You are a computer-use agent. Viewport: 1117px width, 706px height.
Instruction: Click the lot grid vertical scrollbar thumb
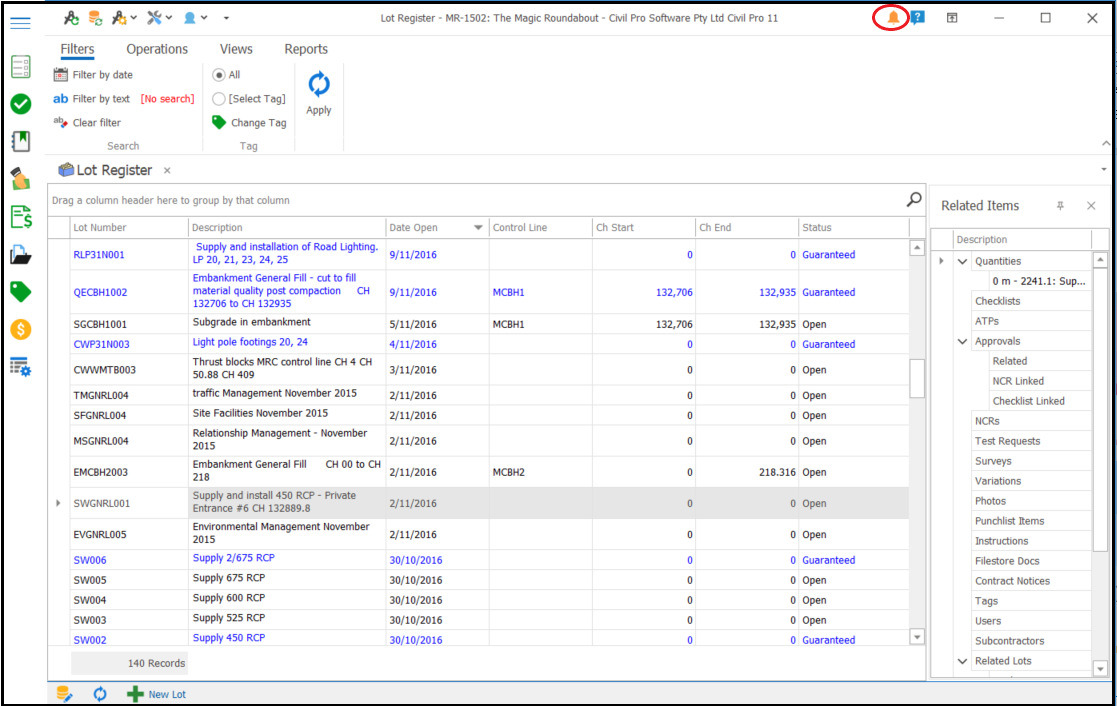(918, 378)
